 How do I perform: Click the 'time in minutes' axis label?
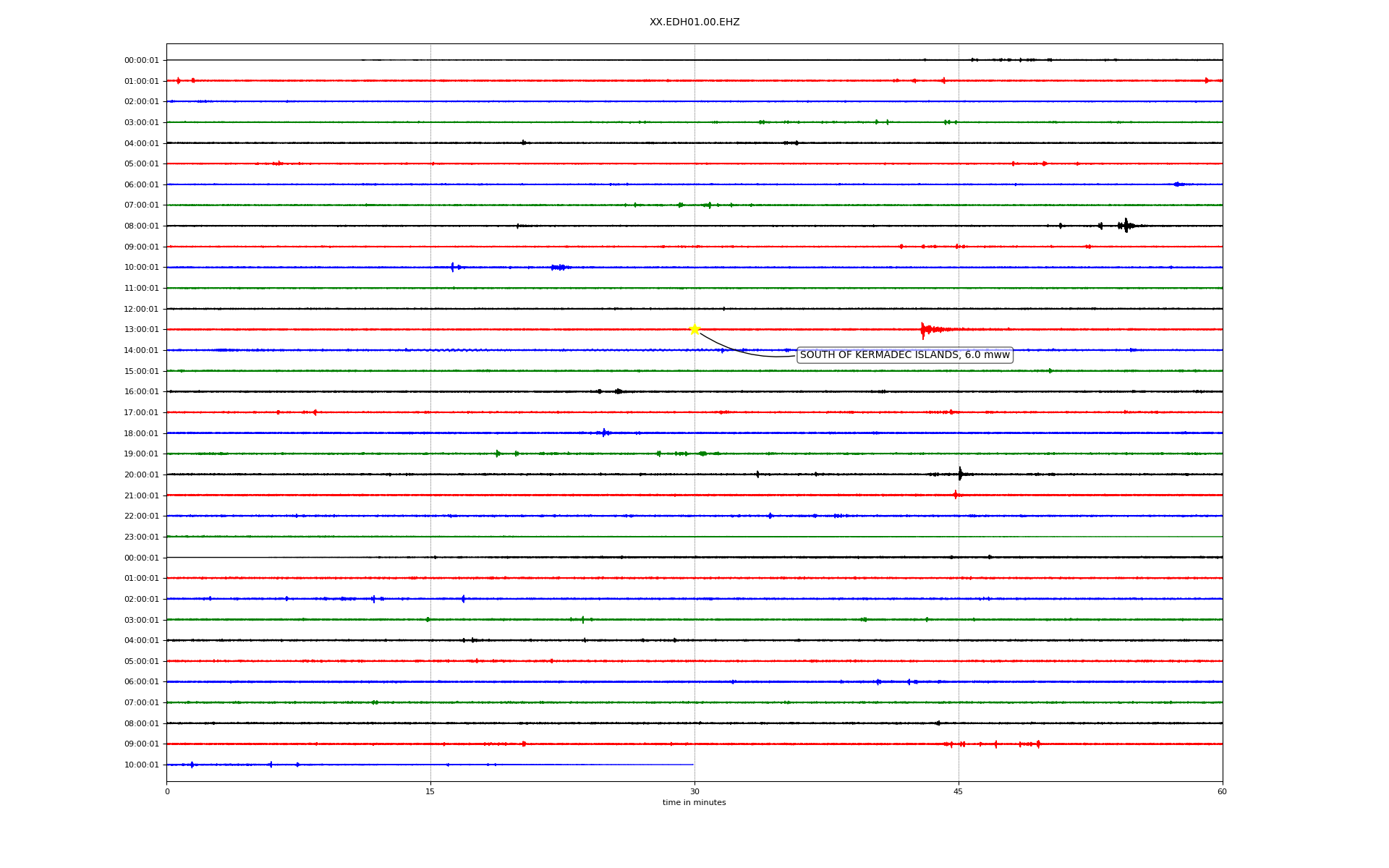coord(694,803)
